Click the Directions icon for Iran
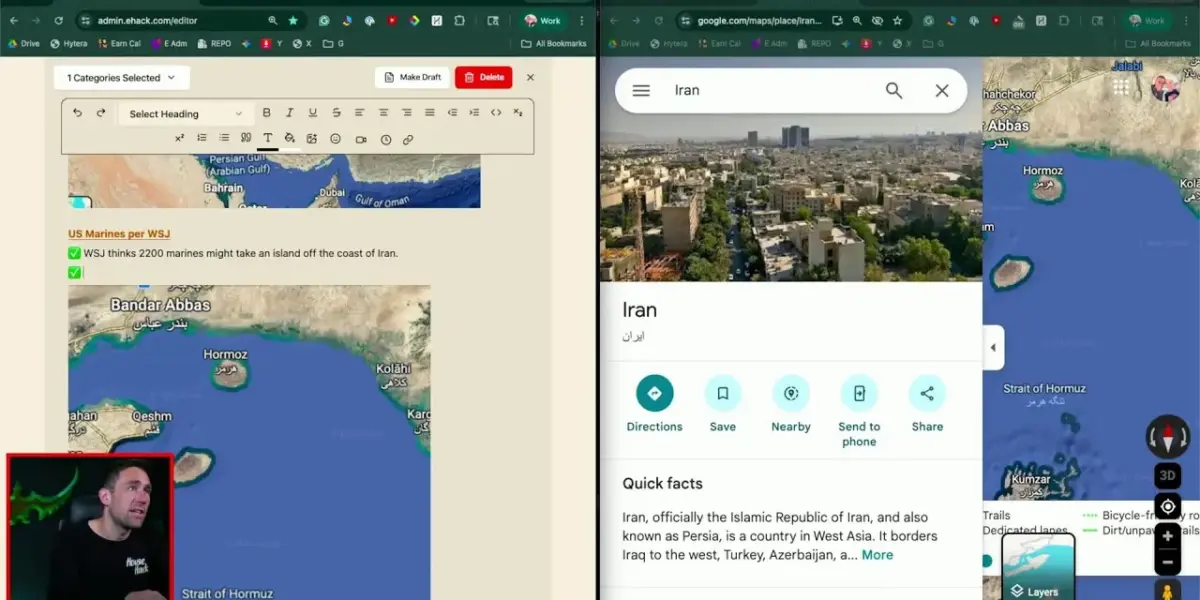 click(x=654, y=393)
